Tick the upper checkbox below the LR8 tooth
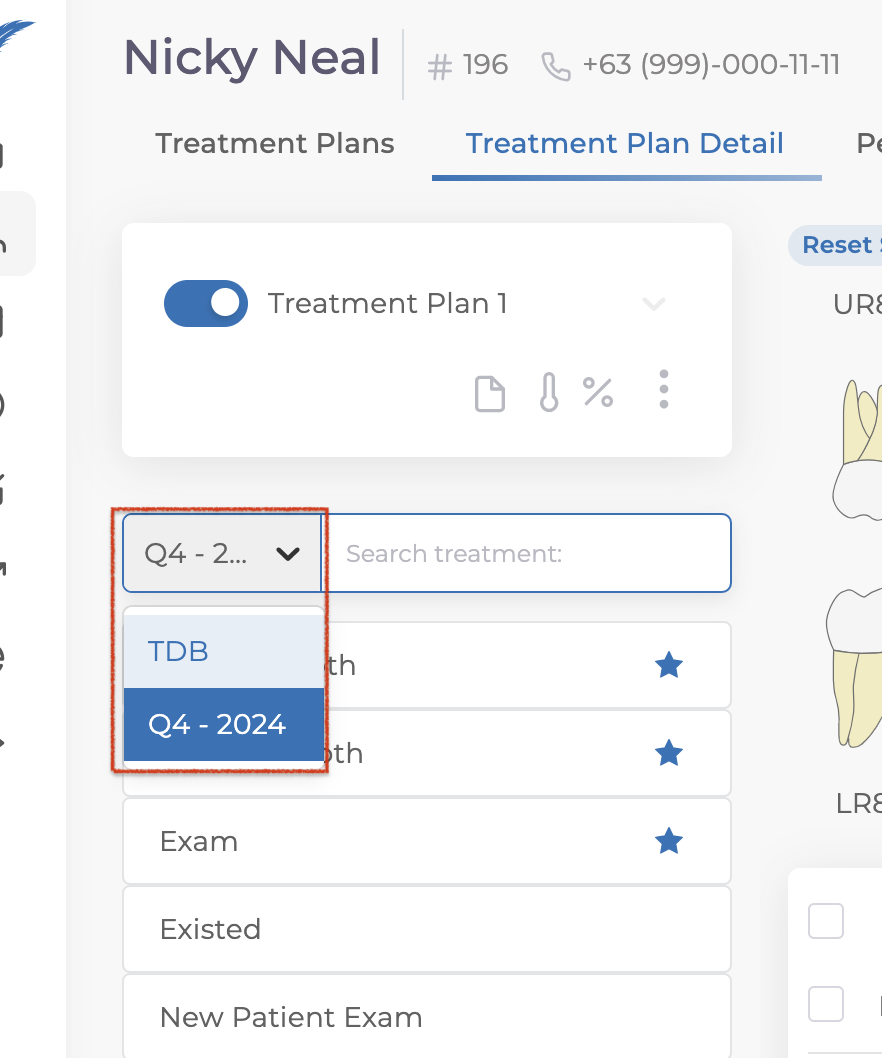 tap(826, 921)
